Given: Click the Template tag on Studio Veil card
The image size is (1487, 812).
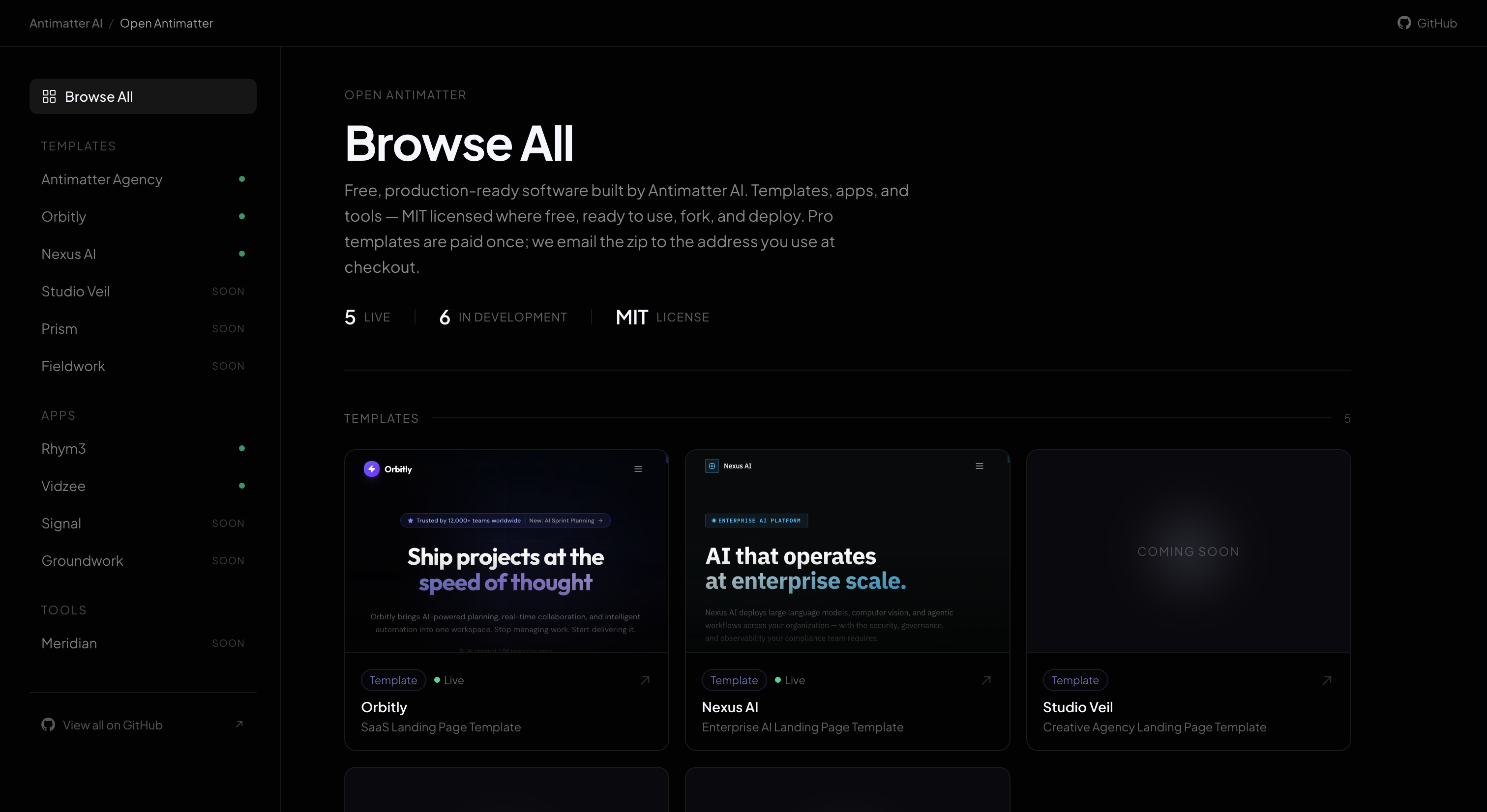Looking at the screenshot, I should [1074, 680].
